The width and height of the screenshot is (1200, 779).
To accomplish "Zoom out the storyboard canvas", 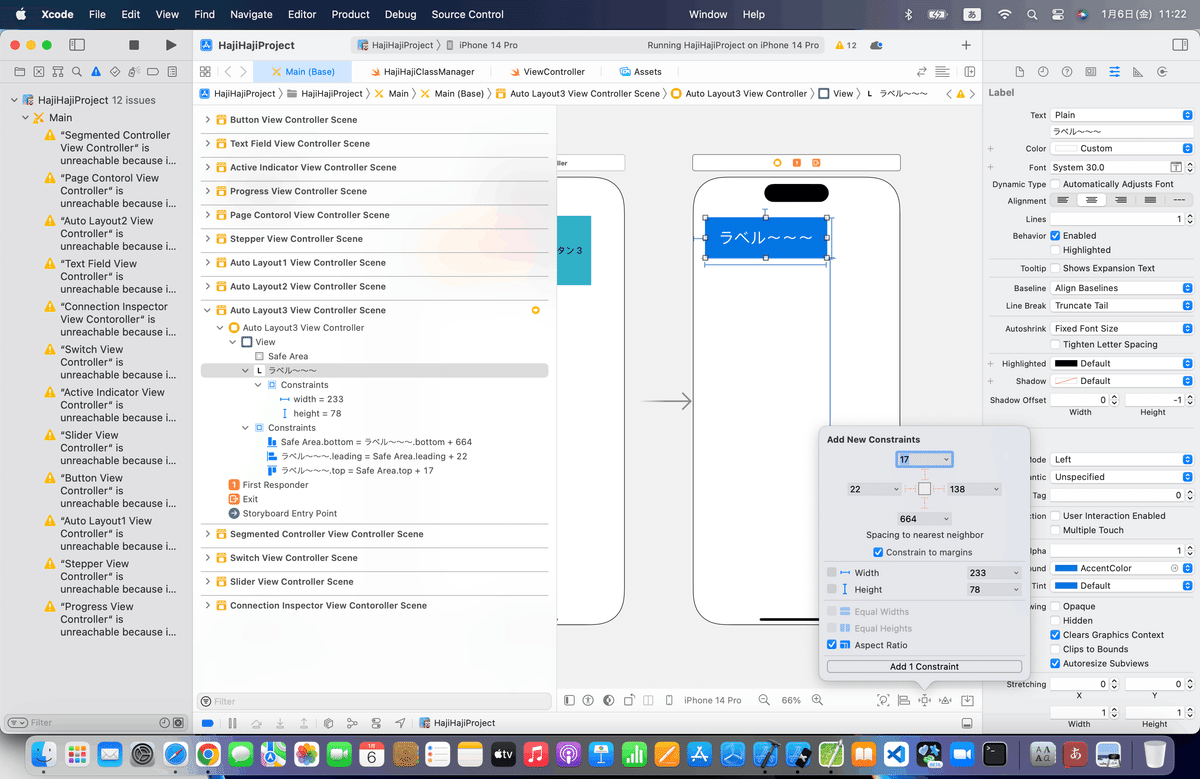I will tap(764, 700).
